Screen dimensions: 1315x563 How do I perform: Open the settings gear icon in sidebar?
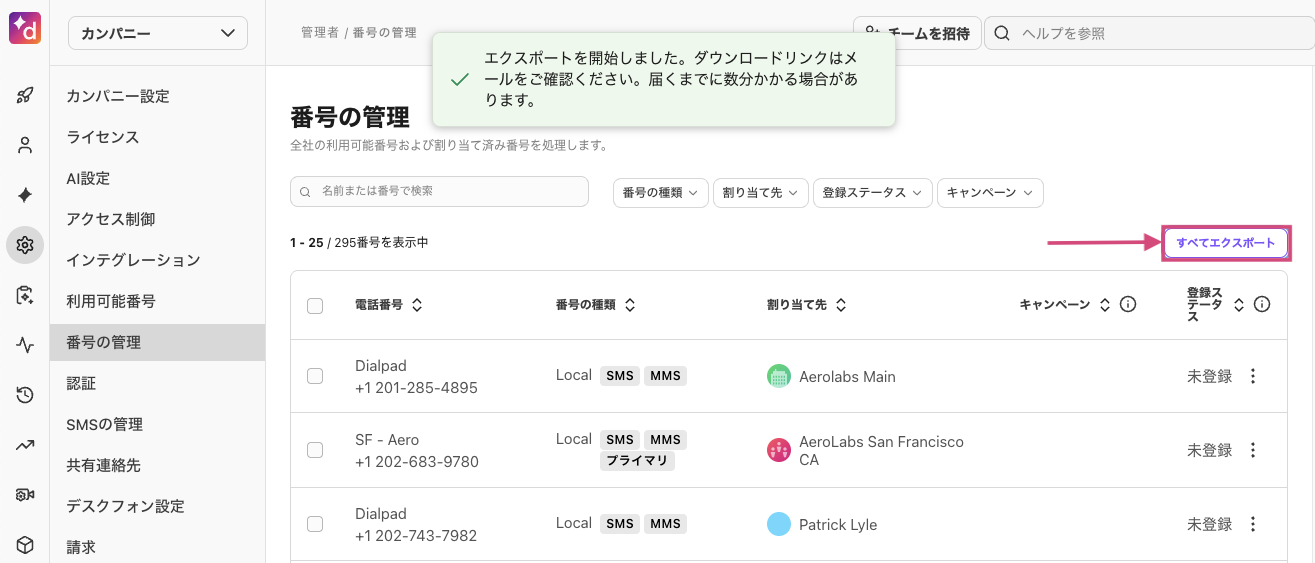pos(25,245)
